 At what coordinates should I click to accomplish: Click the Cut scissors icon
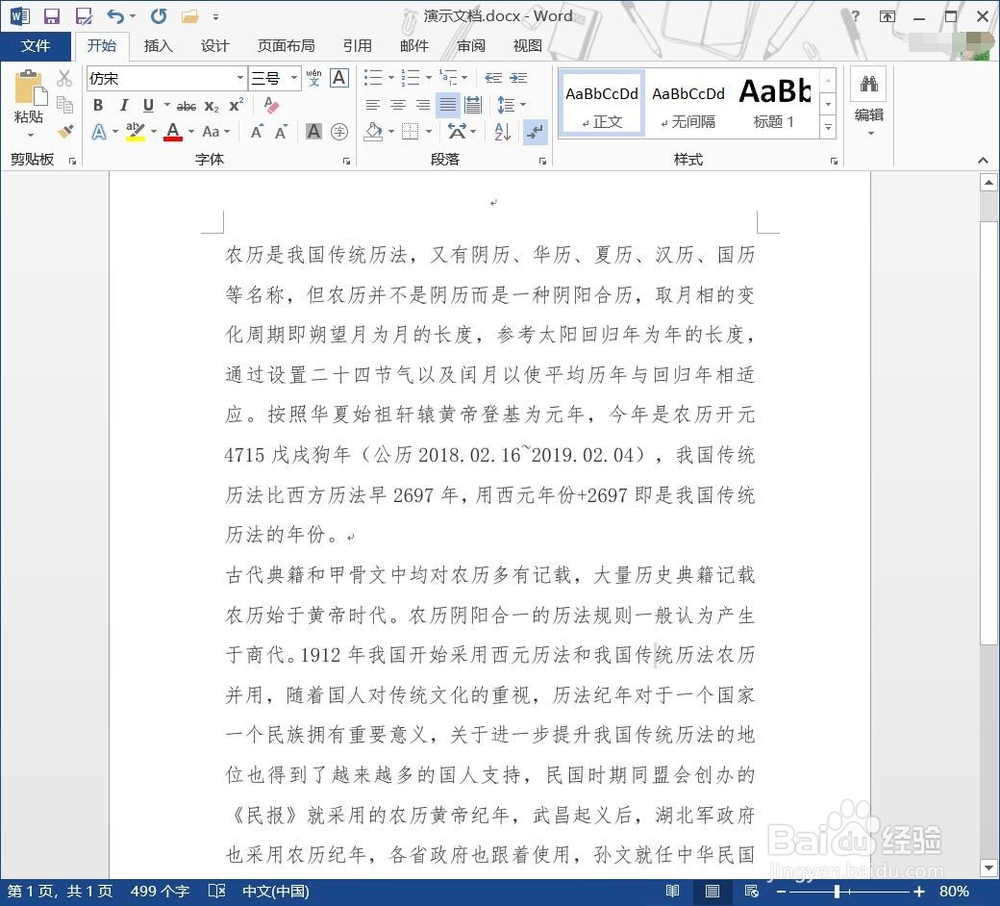[64, 78]
